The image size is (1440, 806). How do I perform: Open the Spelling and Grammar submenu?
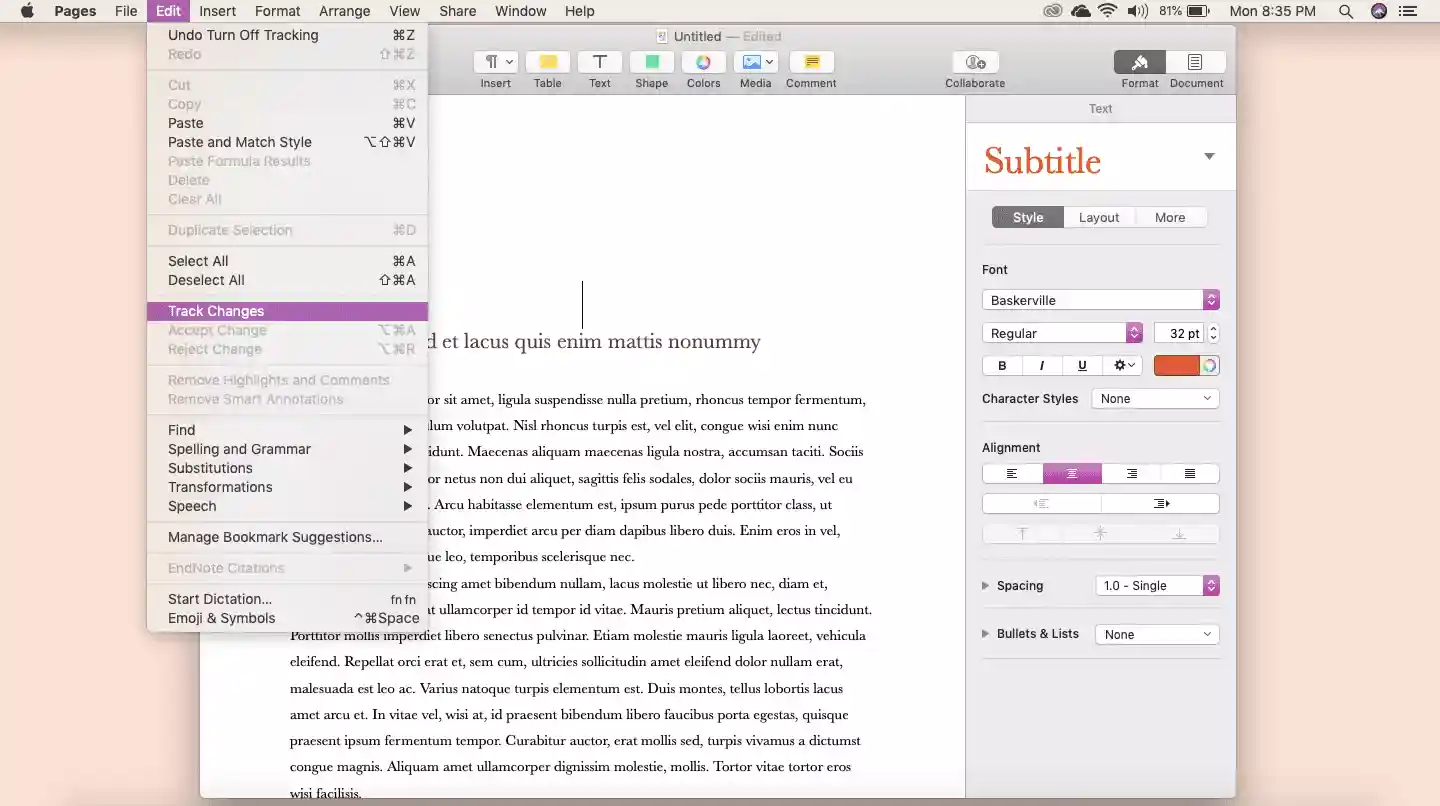(288, 449)
